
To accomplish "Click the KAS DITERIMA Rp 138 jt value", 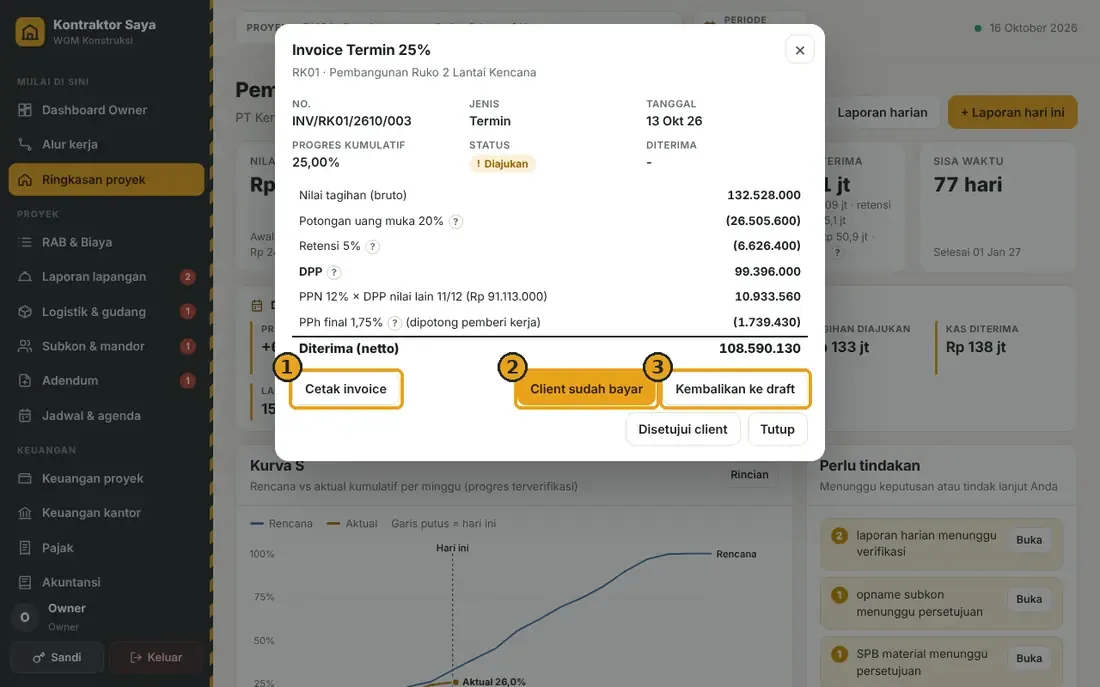I will 975,347.
